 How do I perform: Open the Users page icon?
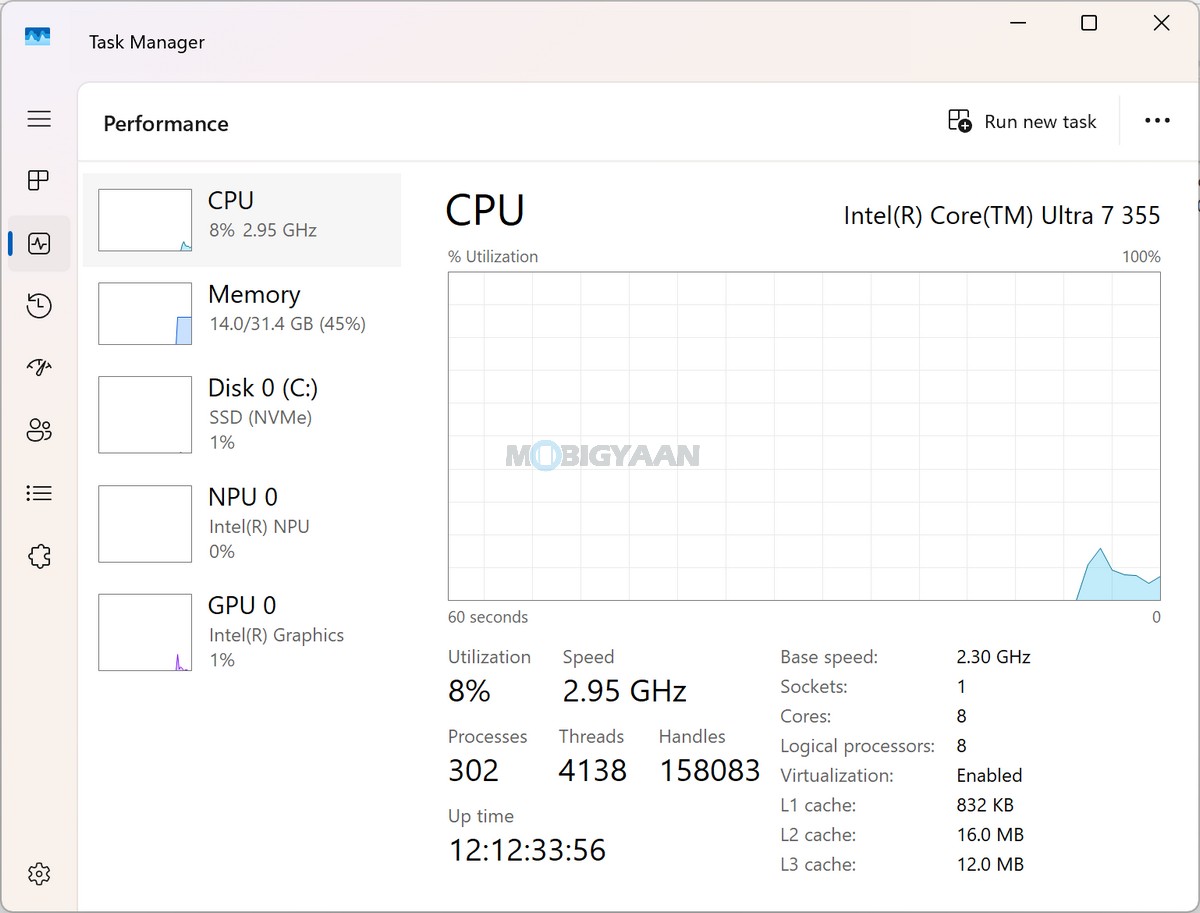point(39,431)
